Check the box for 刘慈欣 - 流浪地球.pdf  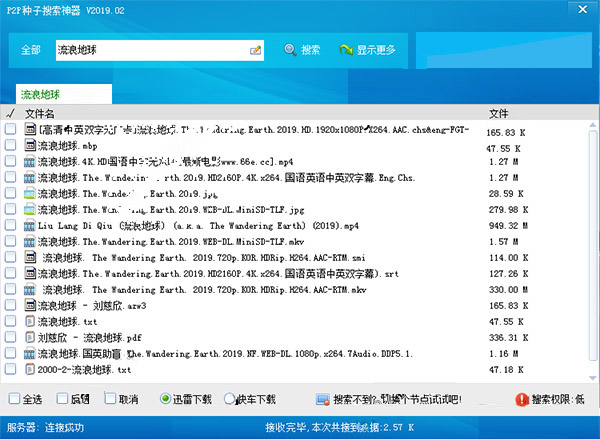[x=10, y=337]
